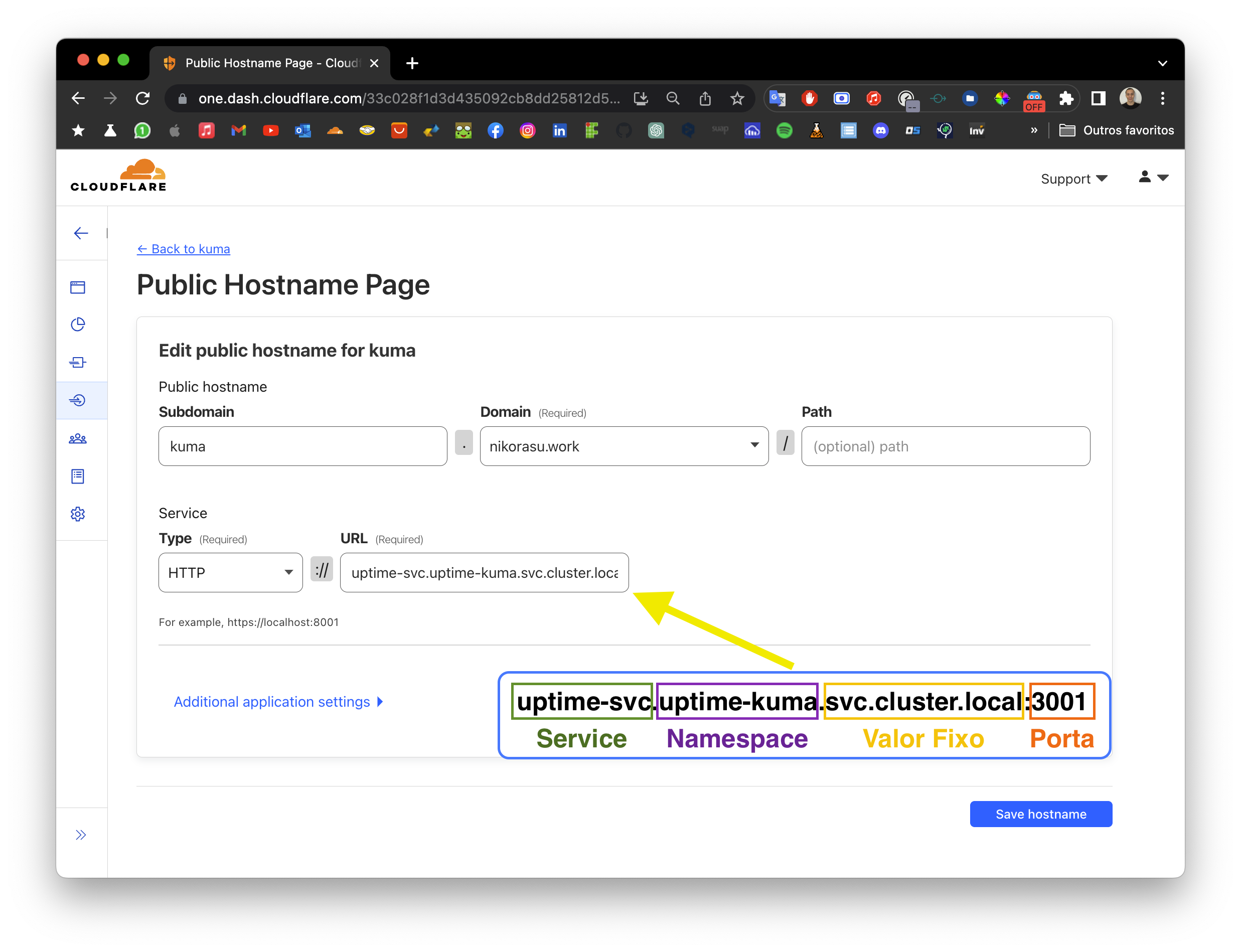Click the sidebar My Team people icon
The width and height of the screenshot is (1241, 952).
(x=78, y=438)
